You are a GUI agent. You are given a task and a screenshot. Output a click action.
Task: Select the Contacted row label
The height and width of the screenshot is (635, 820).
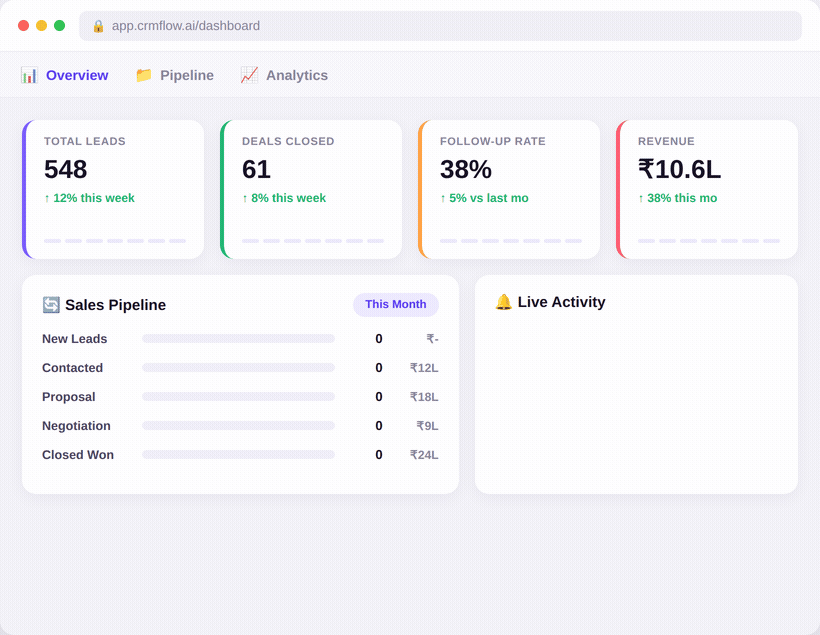coord(73,368)
